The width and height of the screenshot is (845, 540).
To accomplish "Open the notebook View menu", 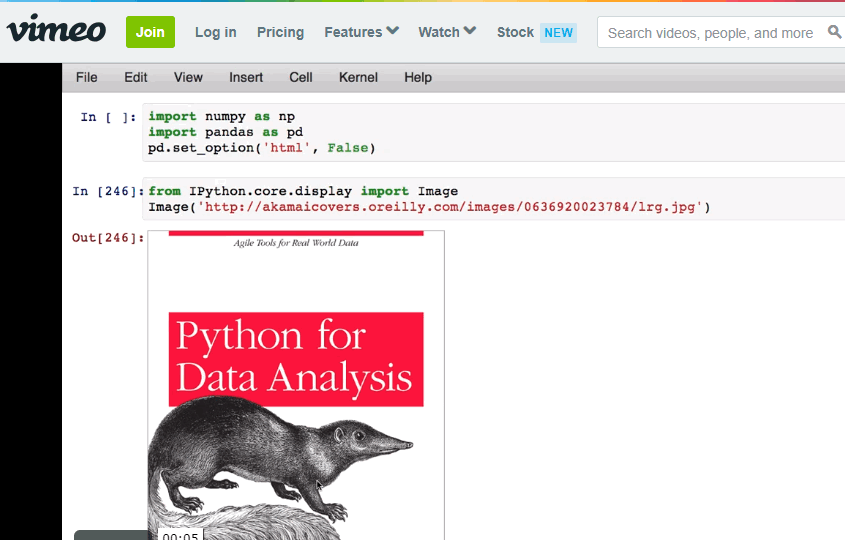I will 188,78.
